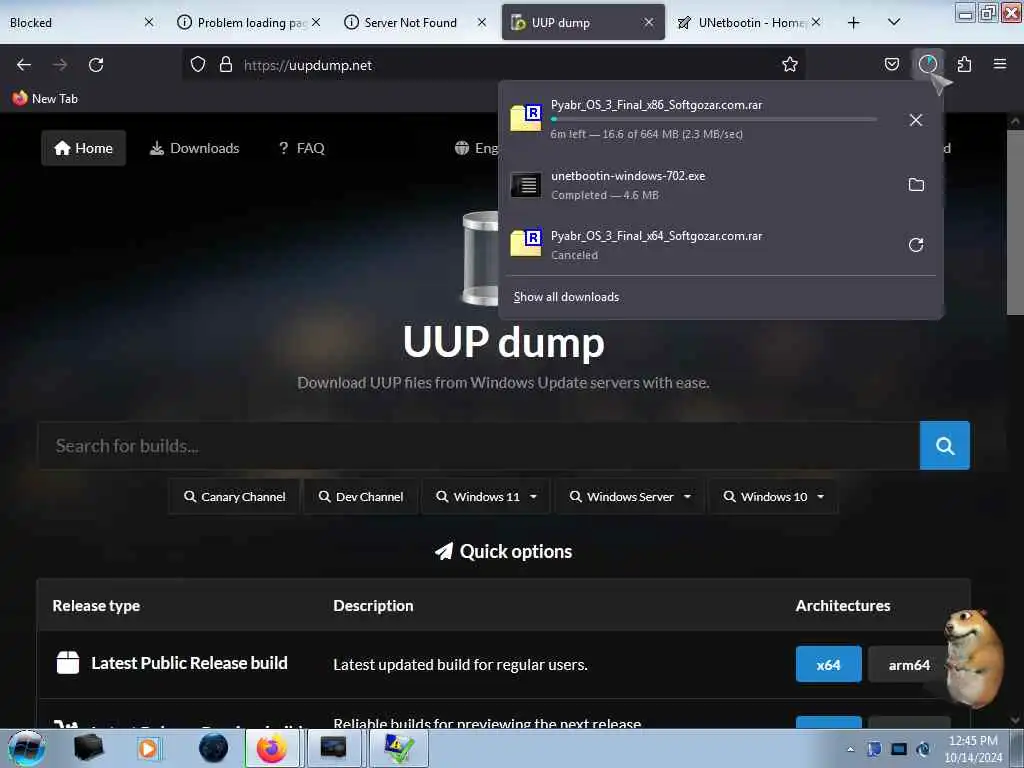Expand the Windows 10 dropdown

pyautogui.click(x=773, y=497)
